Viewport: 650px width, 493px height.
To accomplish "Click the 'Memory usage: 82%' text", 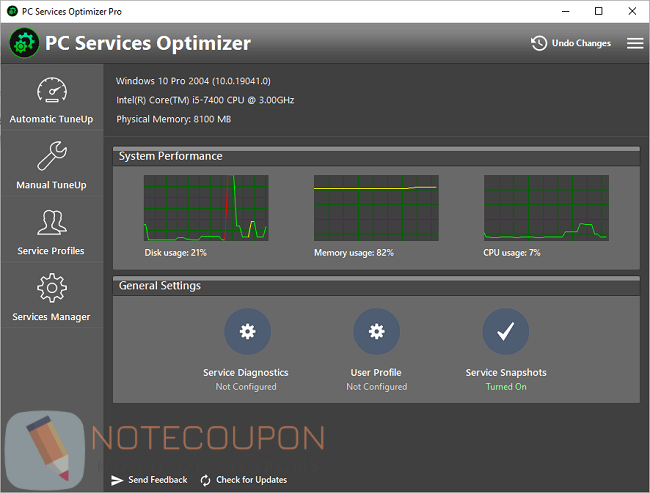I will [x=354, y=253].
